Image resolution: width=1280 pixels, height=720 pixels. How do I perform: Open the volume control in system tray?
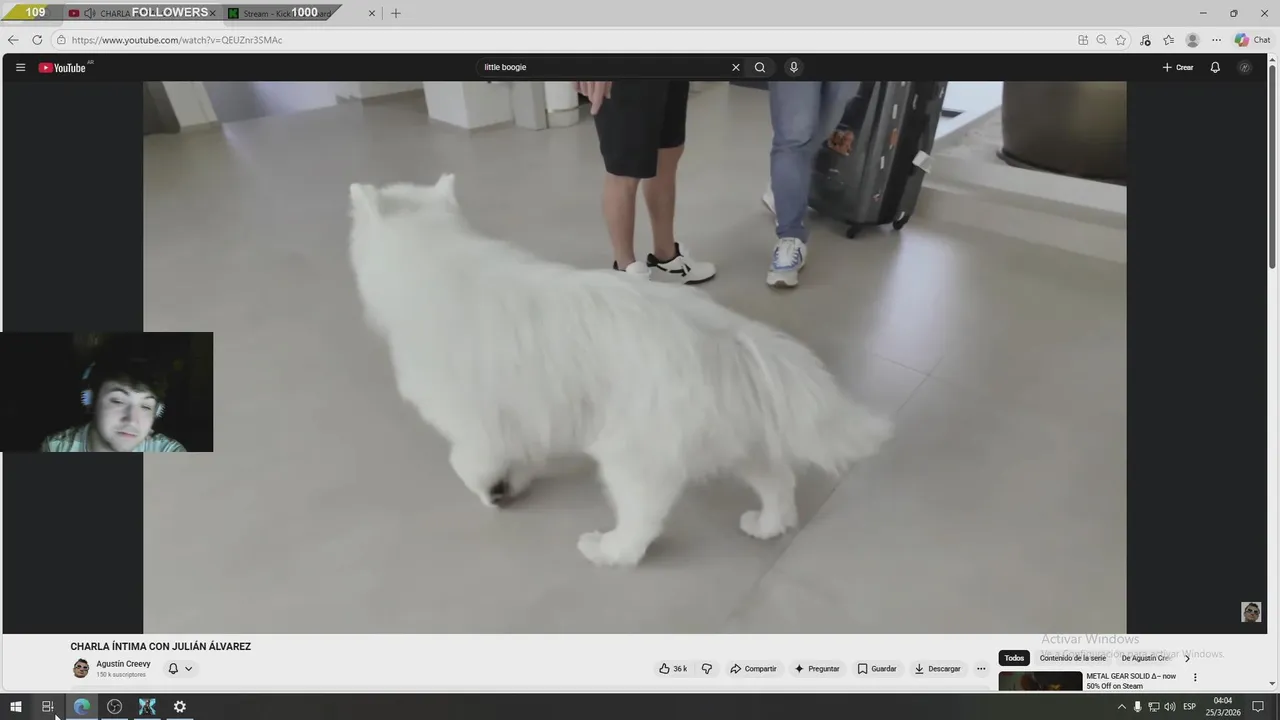click(1169, 707)
